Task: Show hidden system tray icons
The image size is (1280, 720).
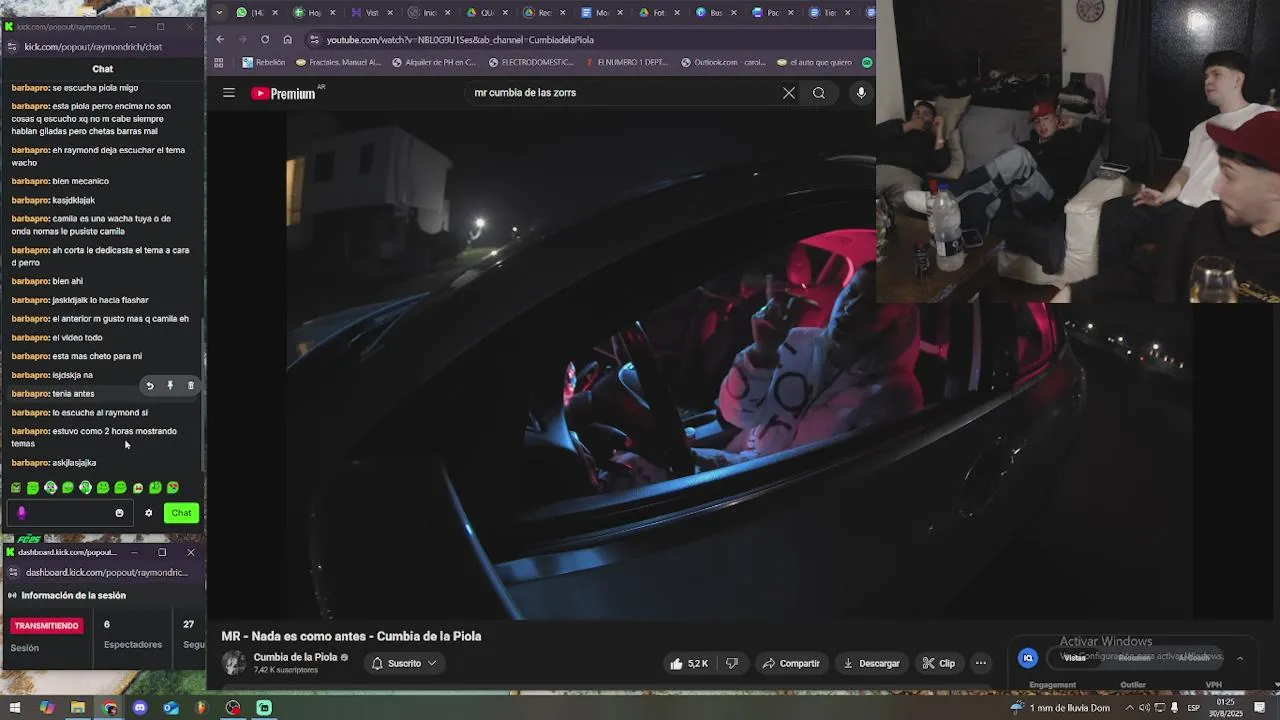Action: point(1129,708)
